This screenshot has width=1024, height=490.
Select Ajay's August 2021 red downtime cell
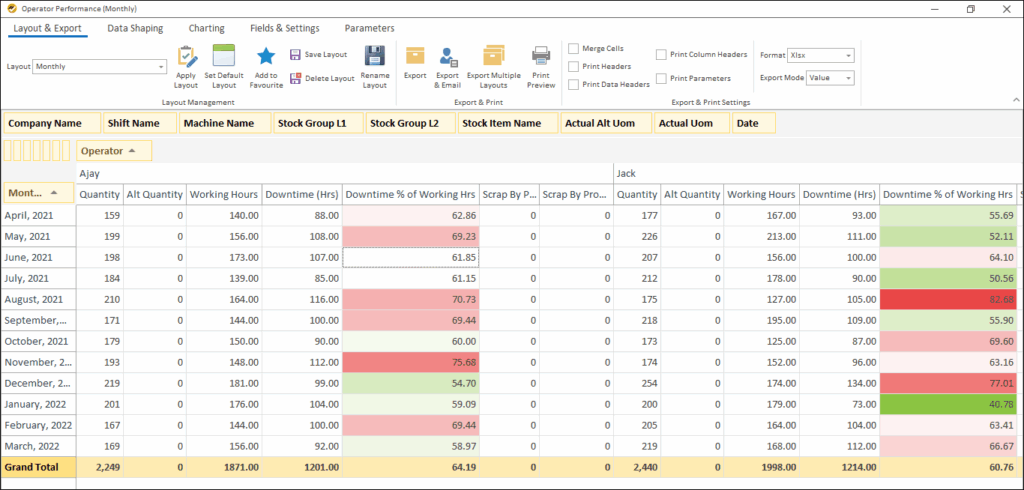point(410,299)
